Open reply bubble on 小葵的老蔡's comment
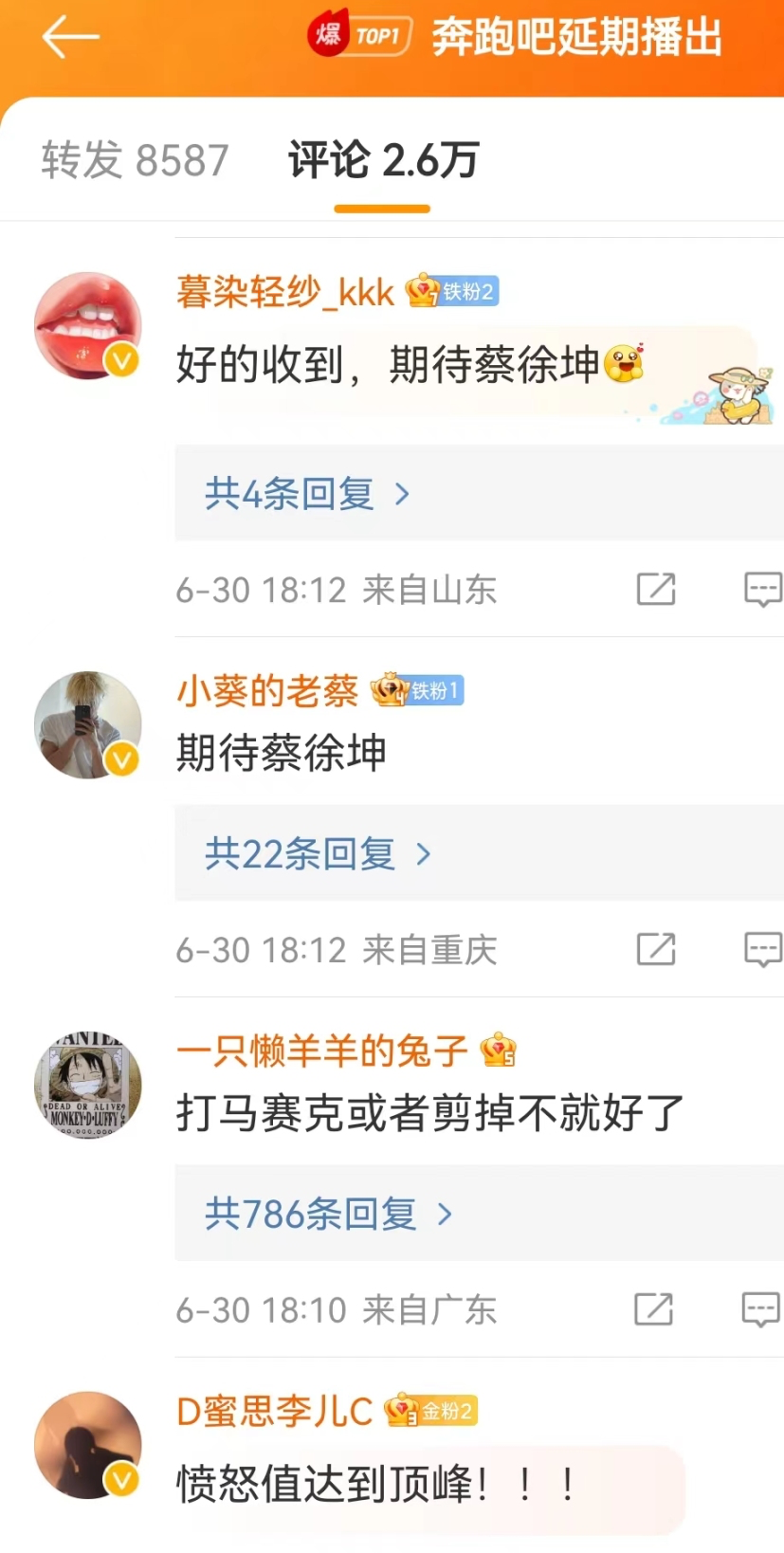Viewport: 784px width, 1553px height. click(762, 949)
